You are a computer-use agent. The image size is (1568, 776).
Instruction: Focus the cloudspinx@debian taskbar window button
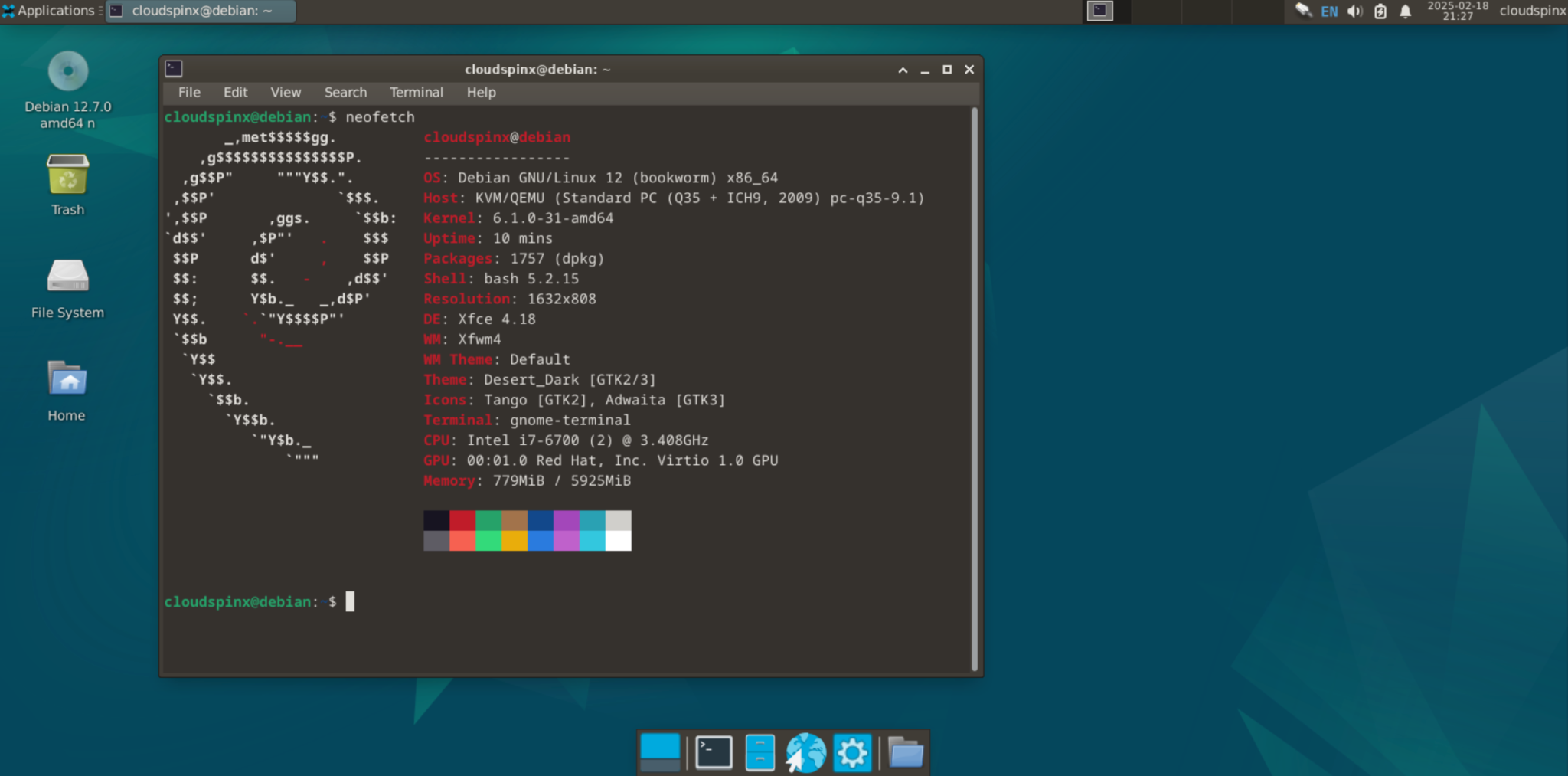click(199, 11)
